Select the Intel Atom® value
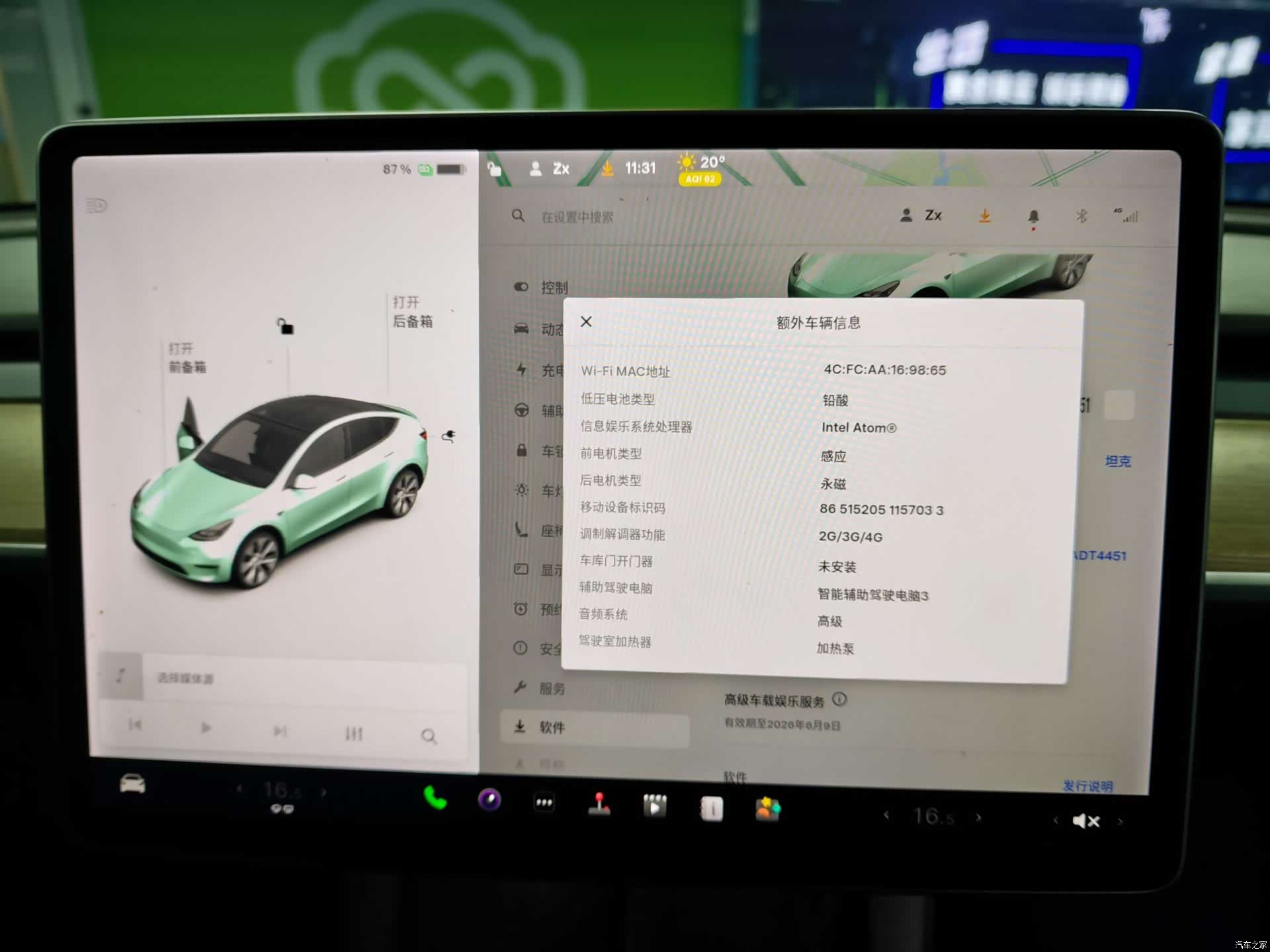Viewport: 1270px width, 952px height. tap(859, 428)
